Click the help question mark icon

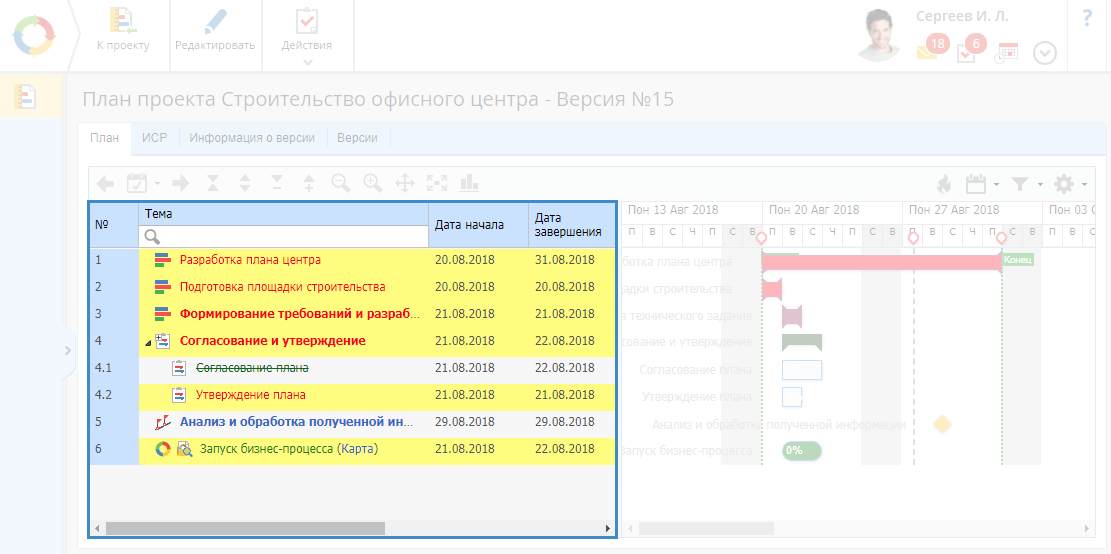tap(1087, 19)
